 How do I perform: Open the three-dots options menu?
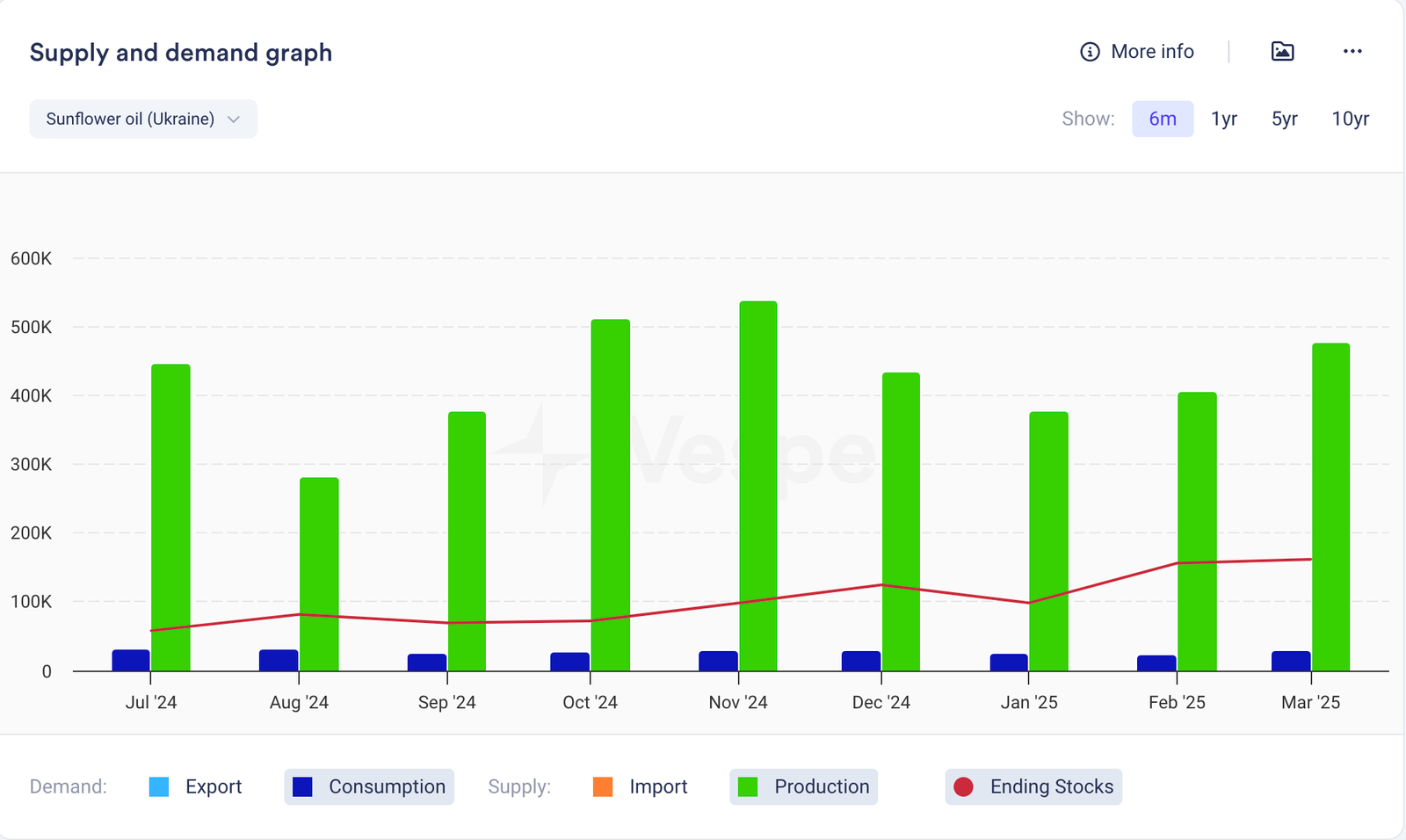1352,52
